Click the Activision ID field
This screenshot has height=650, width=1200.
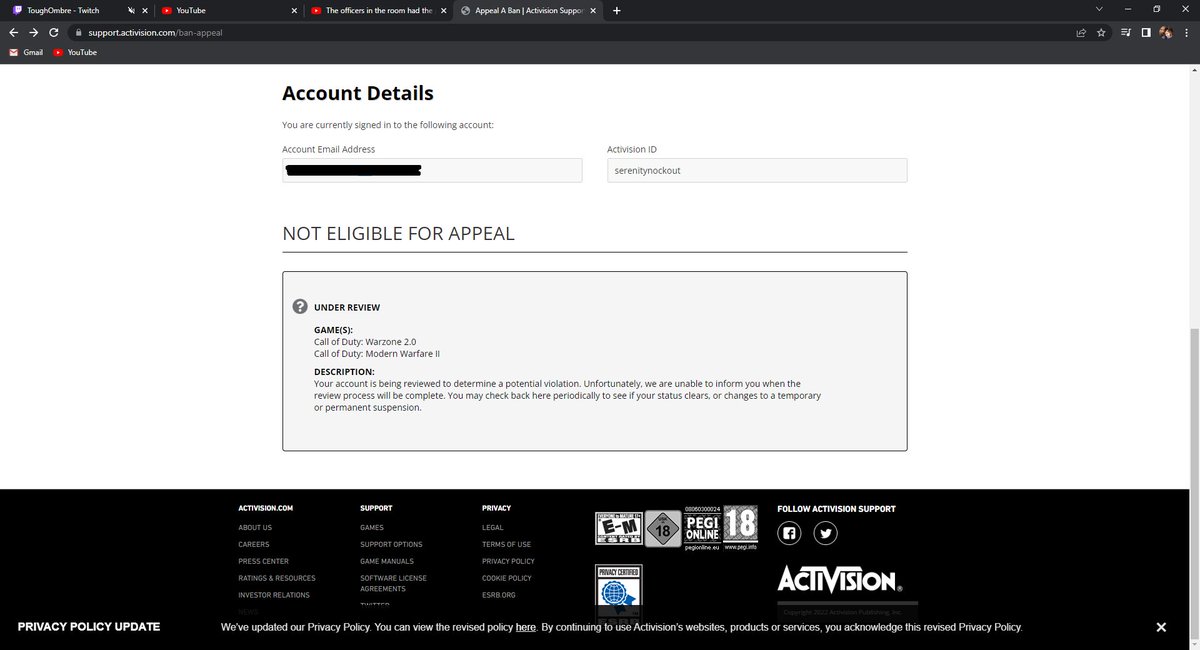click(757, 170)
